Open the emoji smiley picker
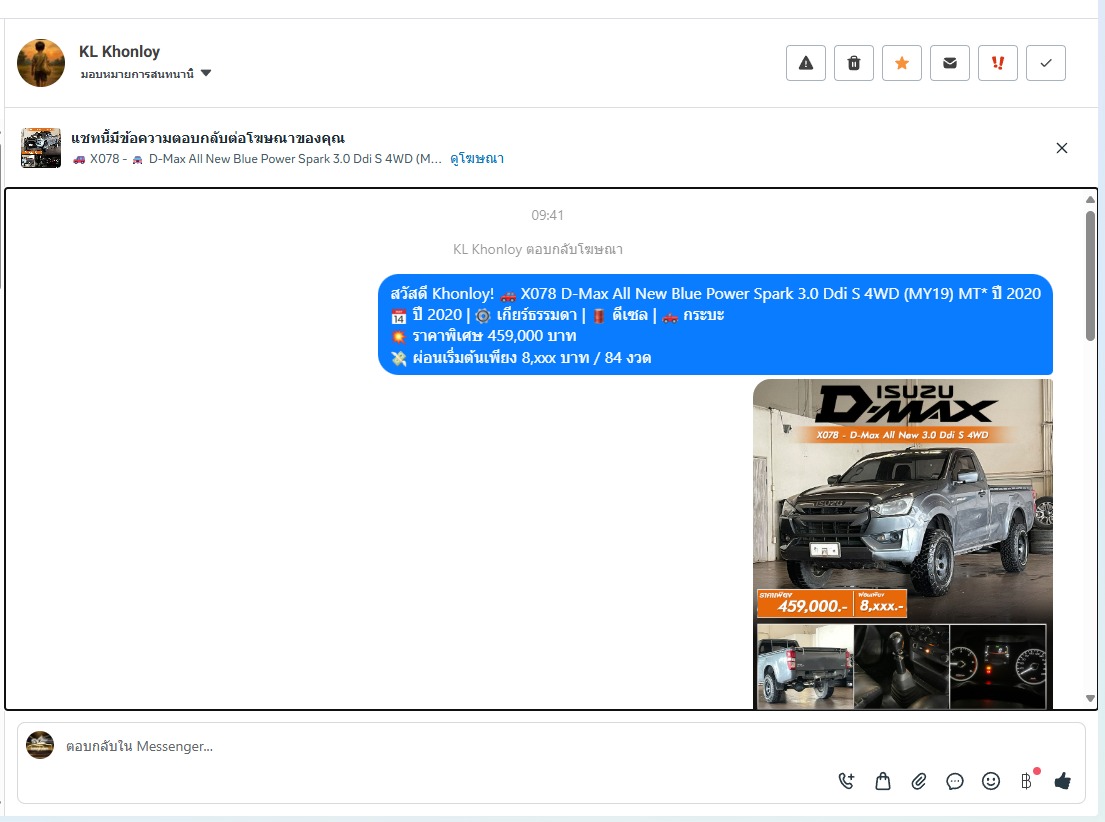 coord(991,781)
